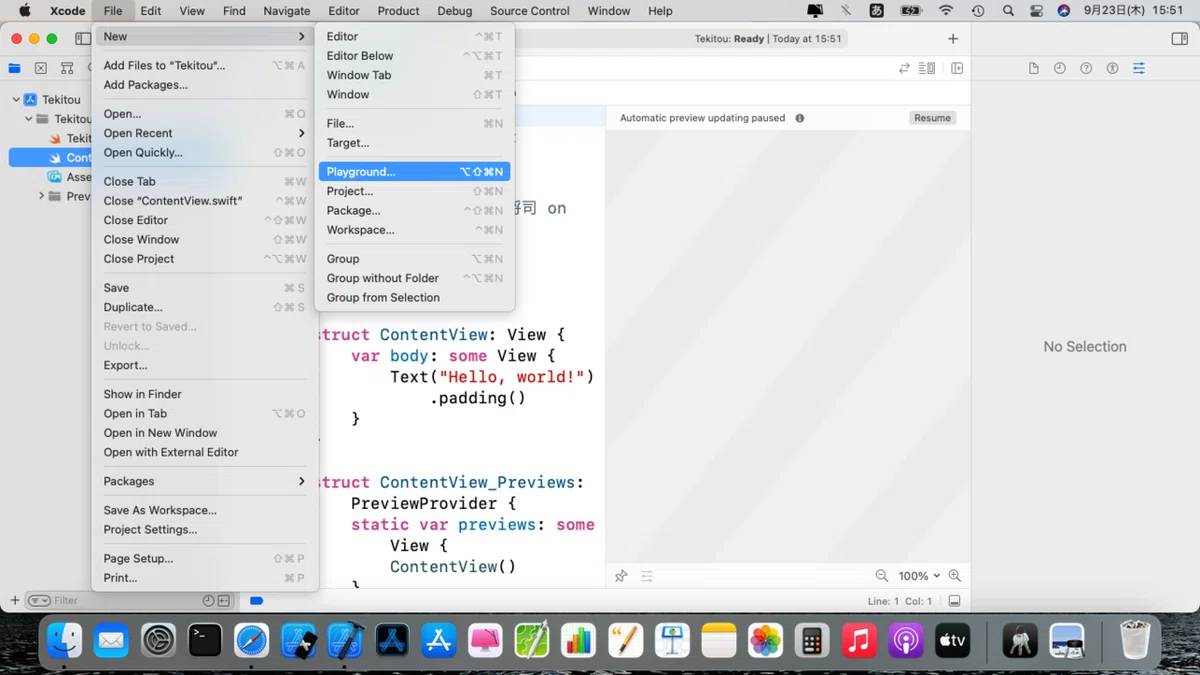Viewport: 1200px width, 675px height.
Task: Open preview settings sliders icon
Action: click(647, 576)
